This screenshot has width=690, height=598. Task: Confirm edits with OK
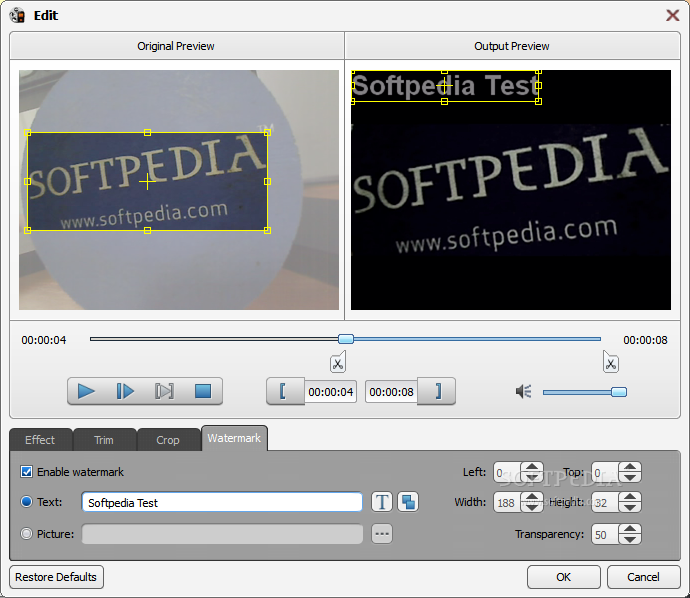pos(564,577)
